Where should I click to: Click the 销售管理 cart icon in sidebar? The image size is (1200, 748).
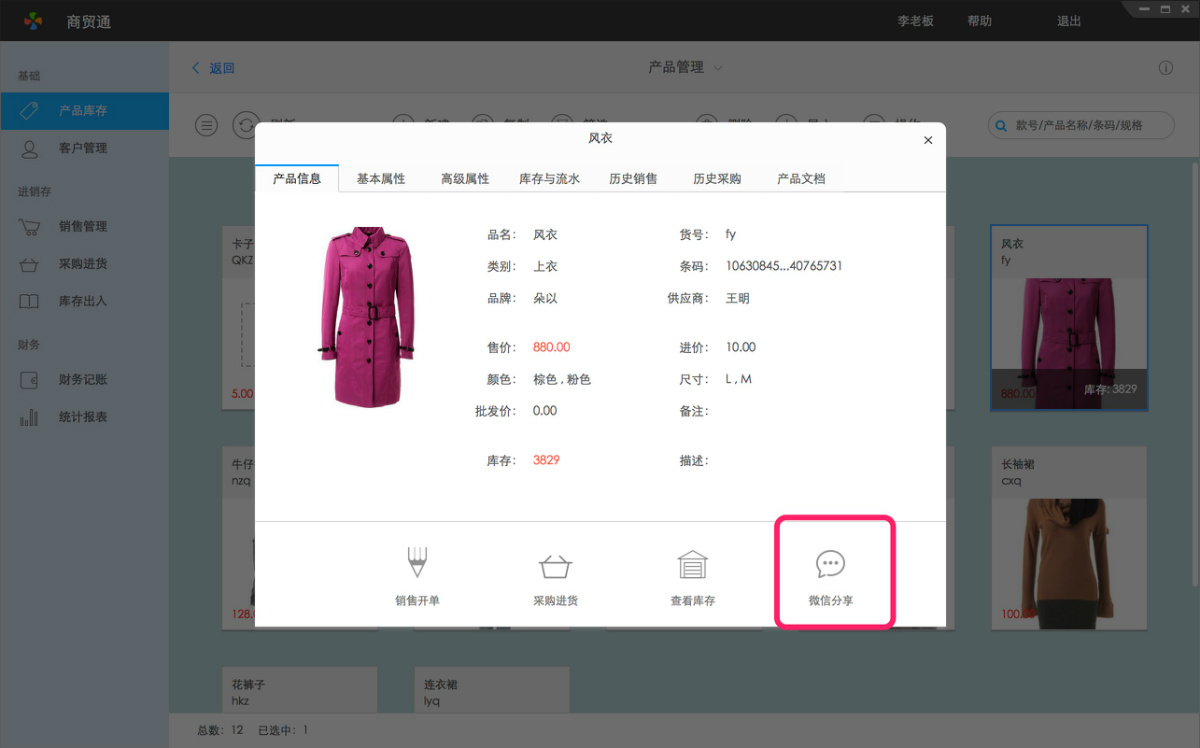(31, 227)
